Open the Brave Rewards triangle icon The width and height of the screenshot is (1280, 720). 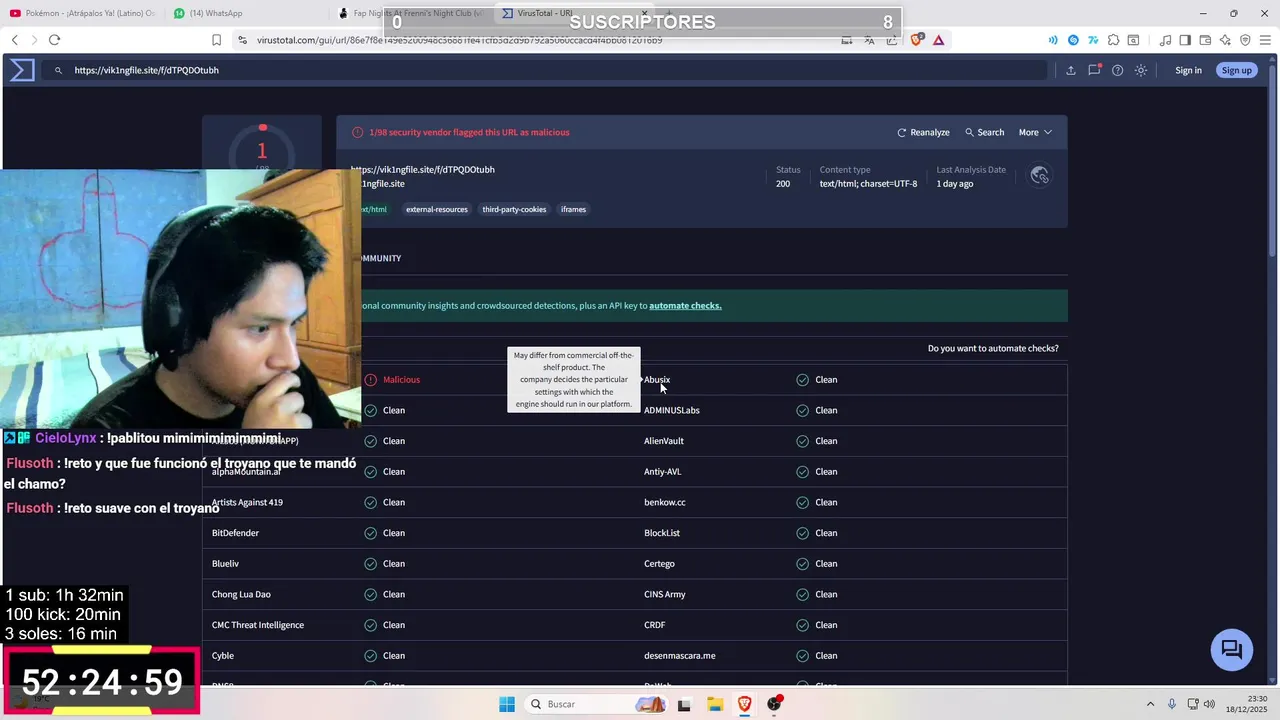[938, 40]
